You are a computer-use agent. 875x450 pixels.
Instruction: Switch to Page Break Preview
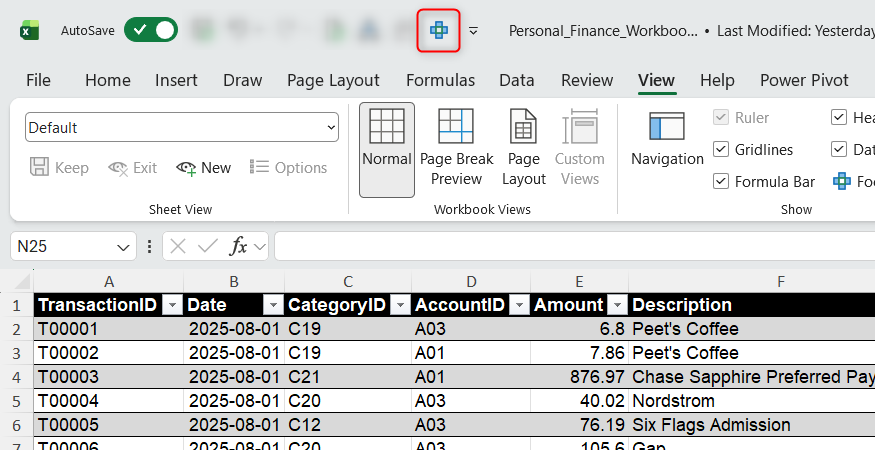coord(456,149)
